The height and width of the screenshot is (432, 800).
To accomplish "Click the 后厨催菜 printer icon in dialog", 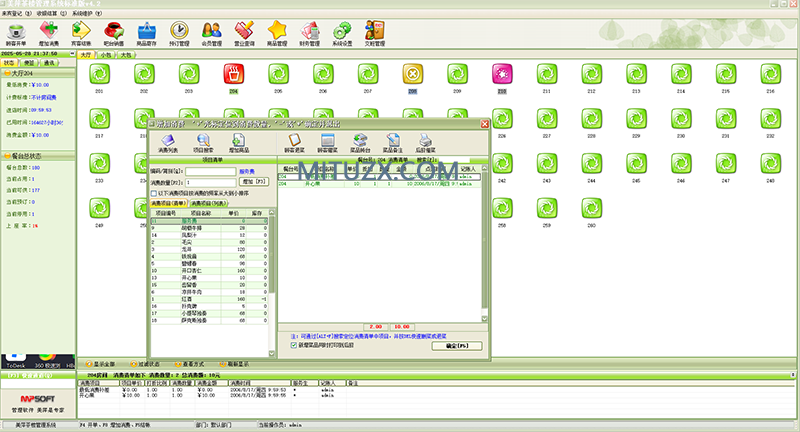I will tap(425, 143).
